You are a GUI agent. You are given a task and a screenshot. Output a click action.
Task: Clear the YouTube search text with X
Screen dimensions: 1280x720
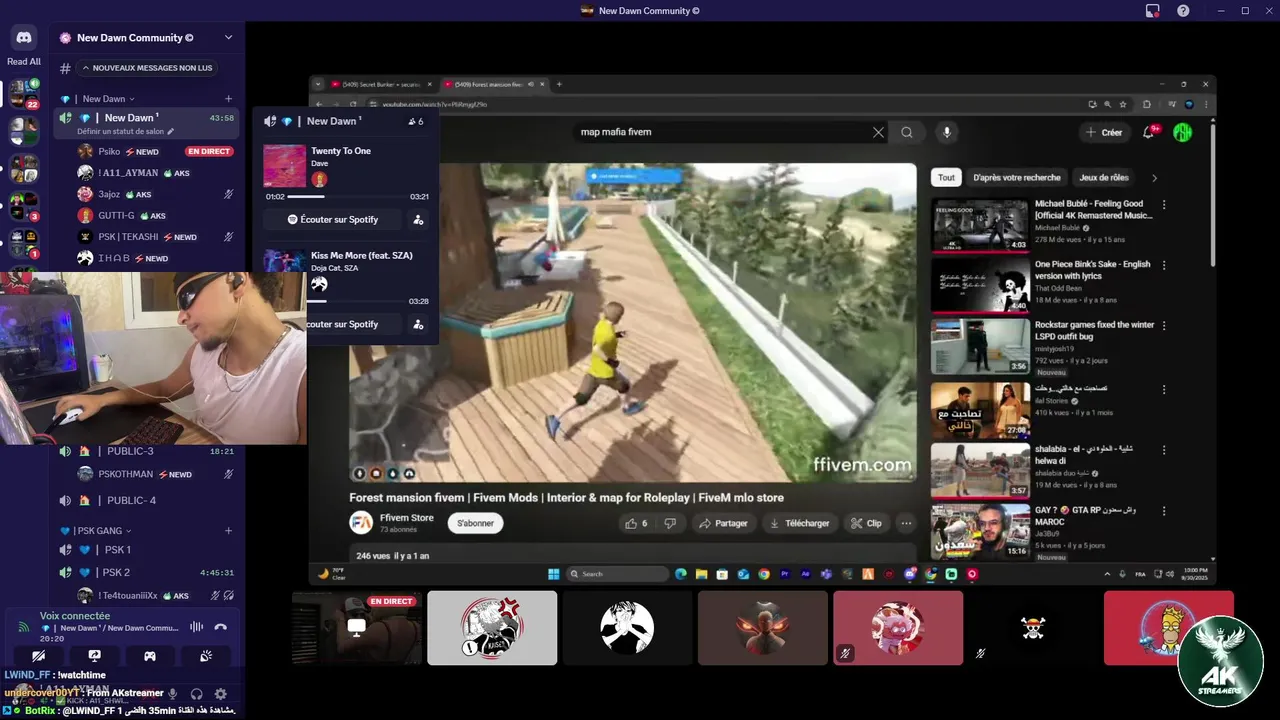point(878,132)
